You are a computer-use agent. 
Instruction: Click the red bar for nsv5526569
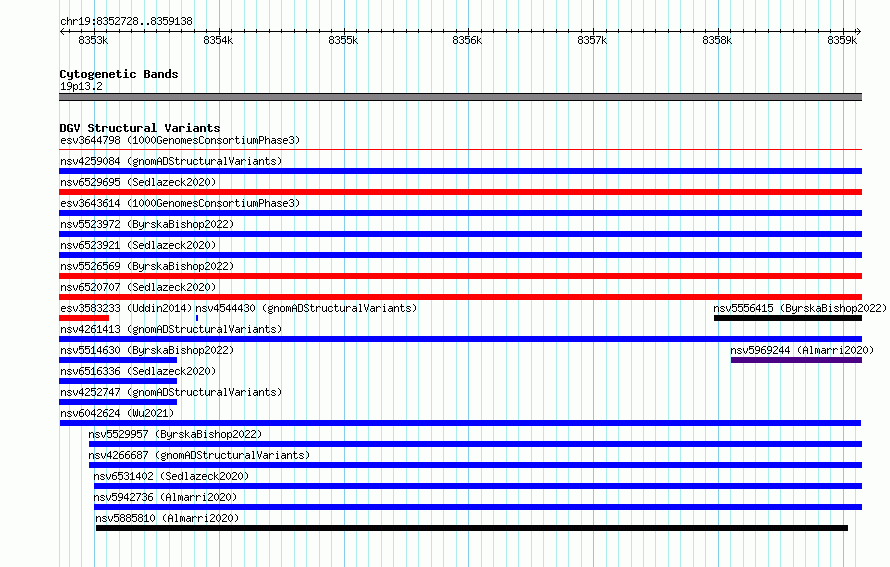[460, 276]
